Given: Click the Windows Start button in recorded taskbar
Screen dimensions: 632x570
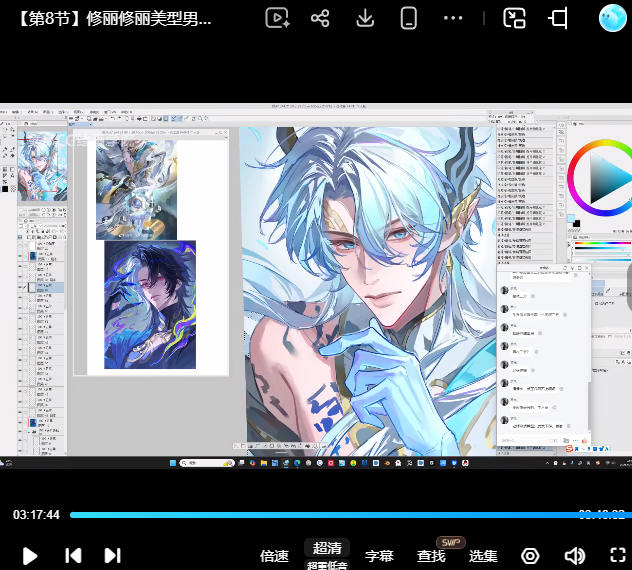Looking at the screenshot, I should [x=173, y=463].
